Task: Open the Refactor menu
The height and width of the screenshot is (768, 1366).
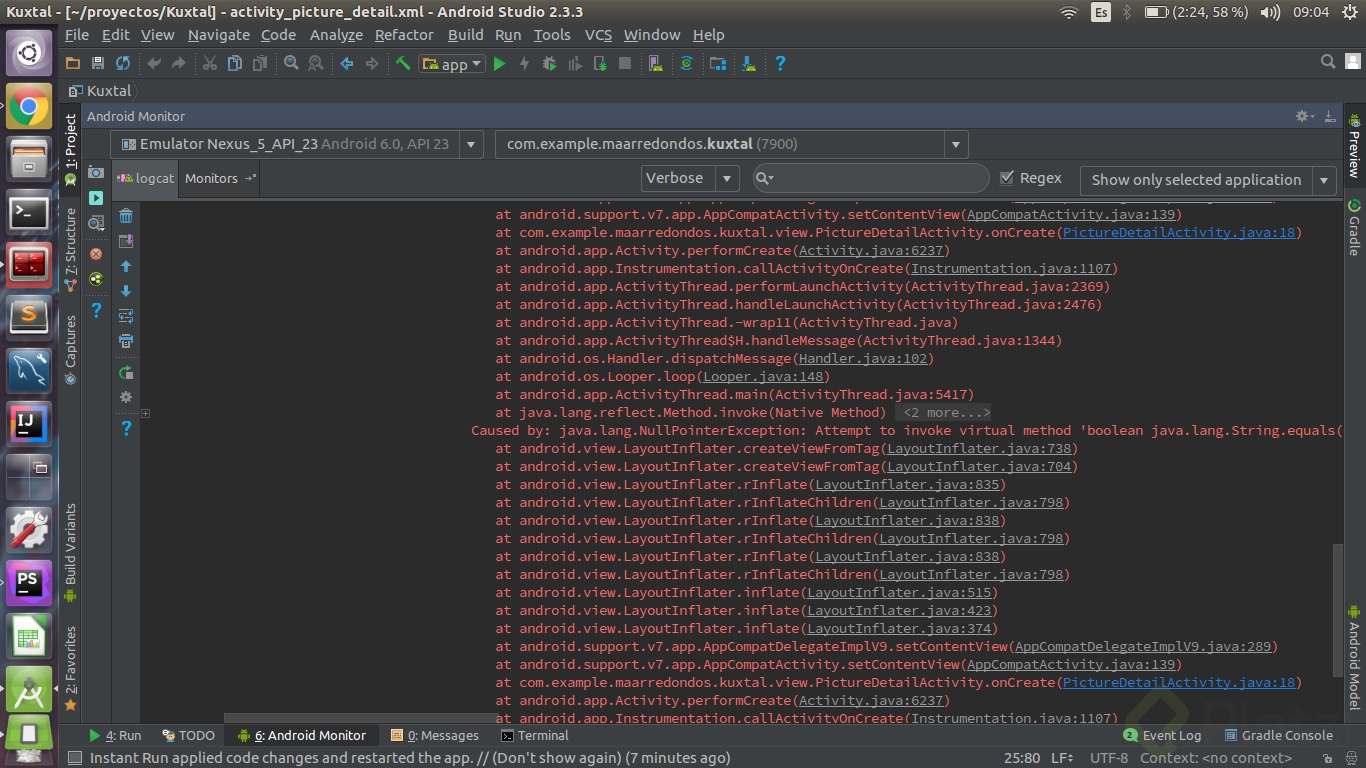Action: (x=404, y=35)
